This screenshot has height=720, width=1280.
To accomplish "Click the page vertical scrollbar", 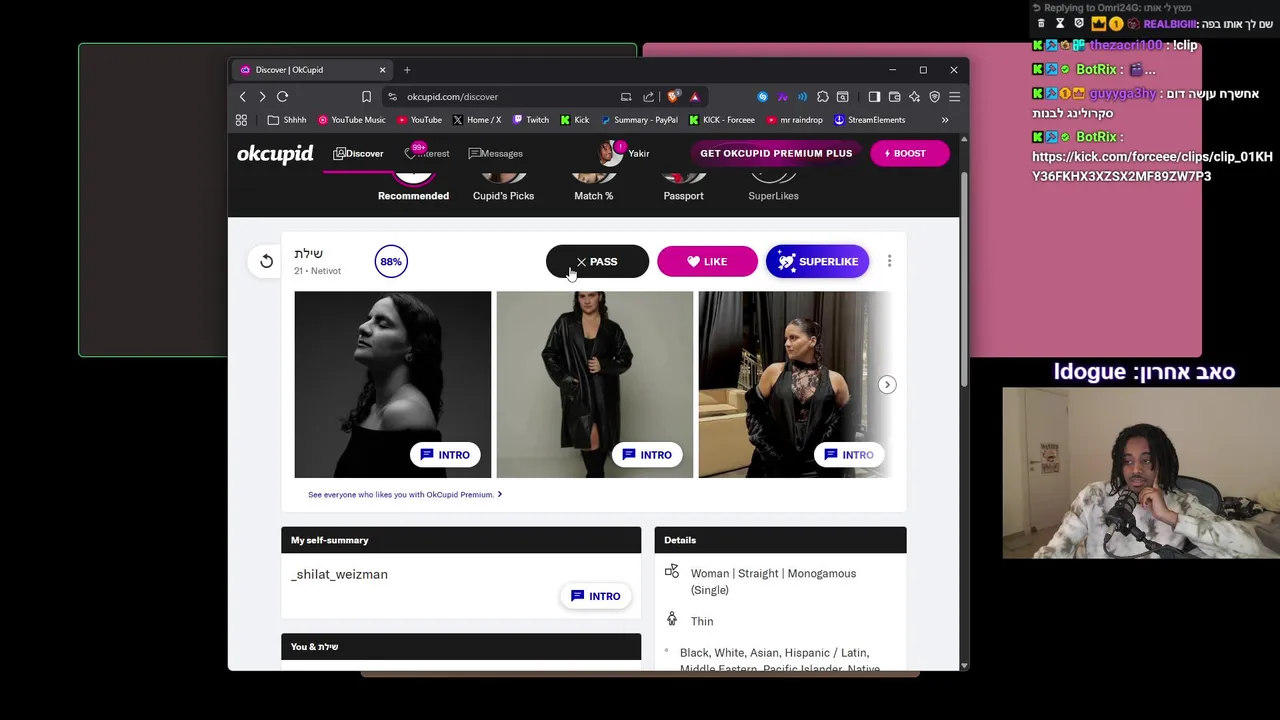I will coord(964,280).
